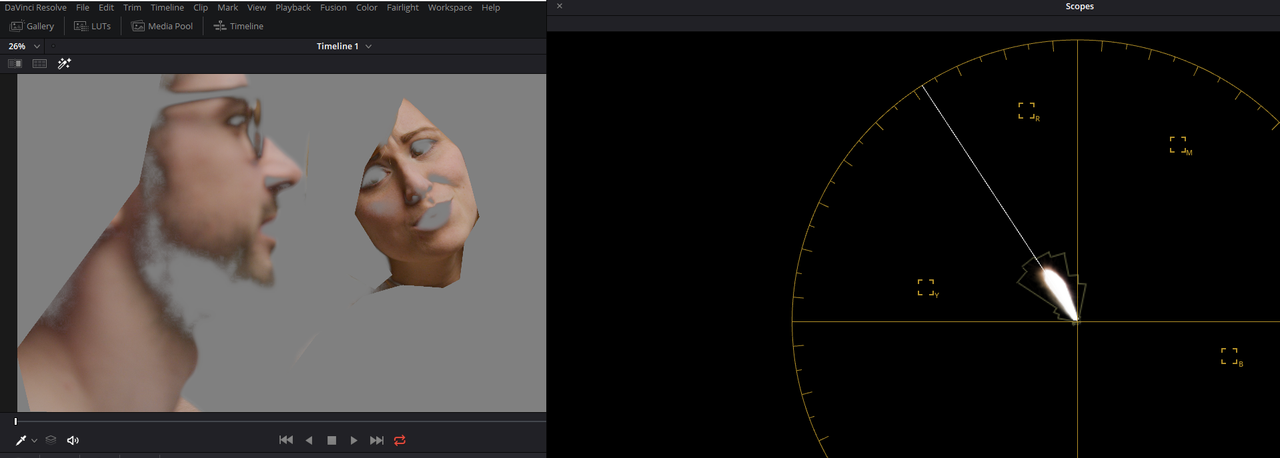Click the R target on the vectorscope
The width and height of the screenshot is (1280, 458).
(x=1027, y=111)
